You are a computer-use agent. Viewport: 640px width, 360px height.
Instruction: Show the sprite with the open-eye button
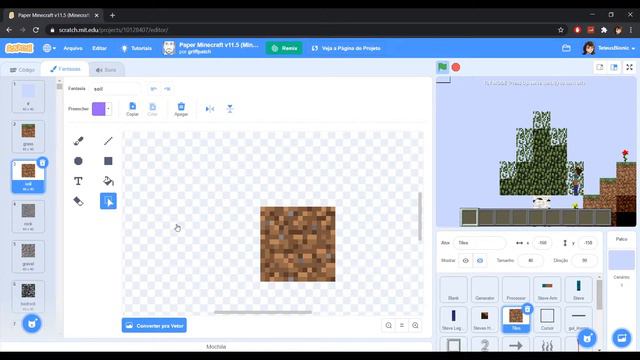(465, 260)
